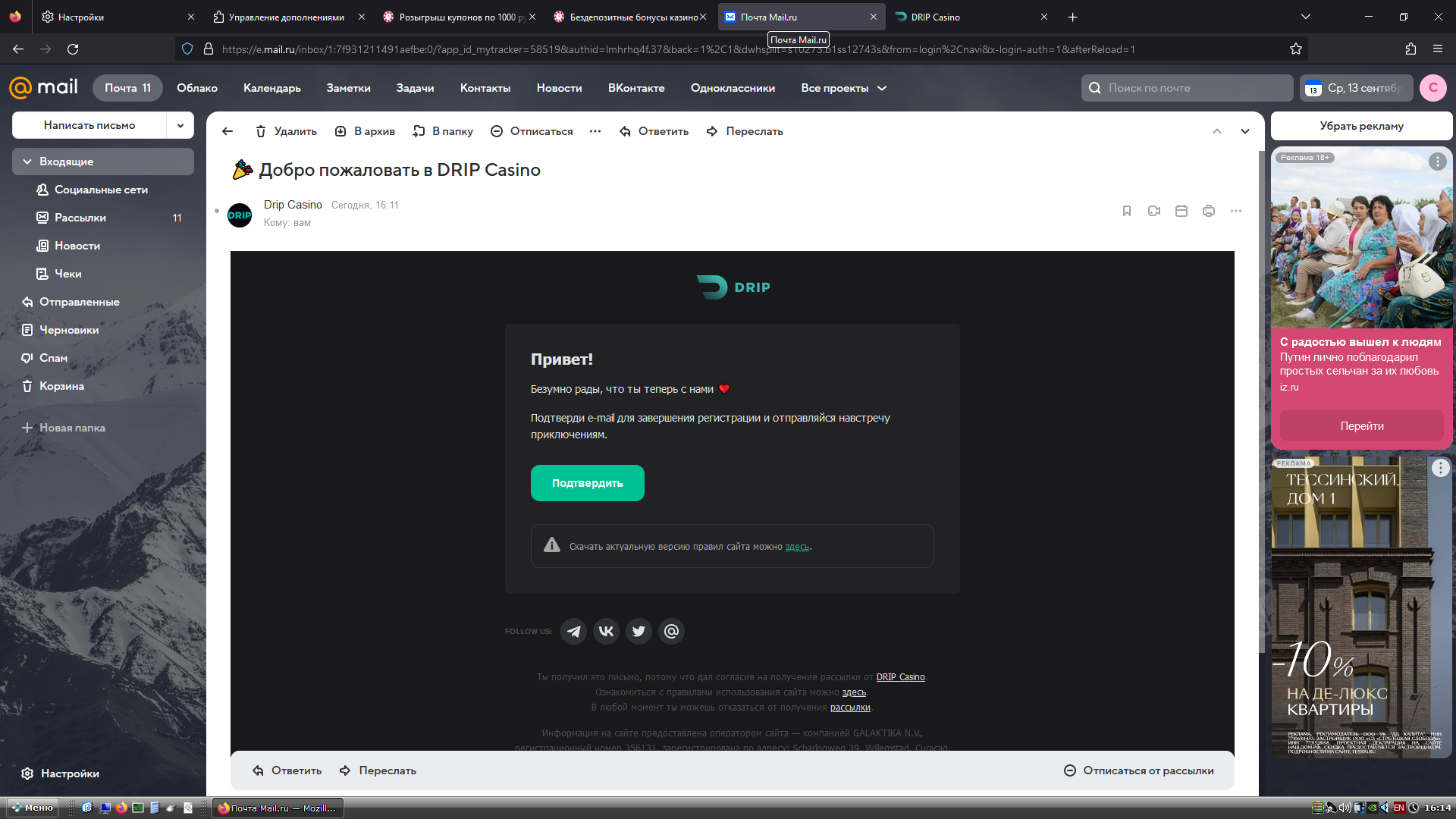Open the user account avatar 'C'
1456x819 pixels.
tap(1433, 88)
